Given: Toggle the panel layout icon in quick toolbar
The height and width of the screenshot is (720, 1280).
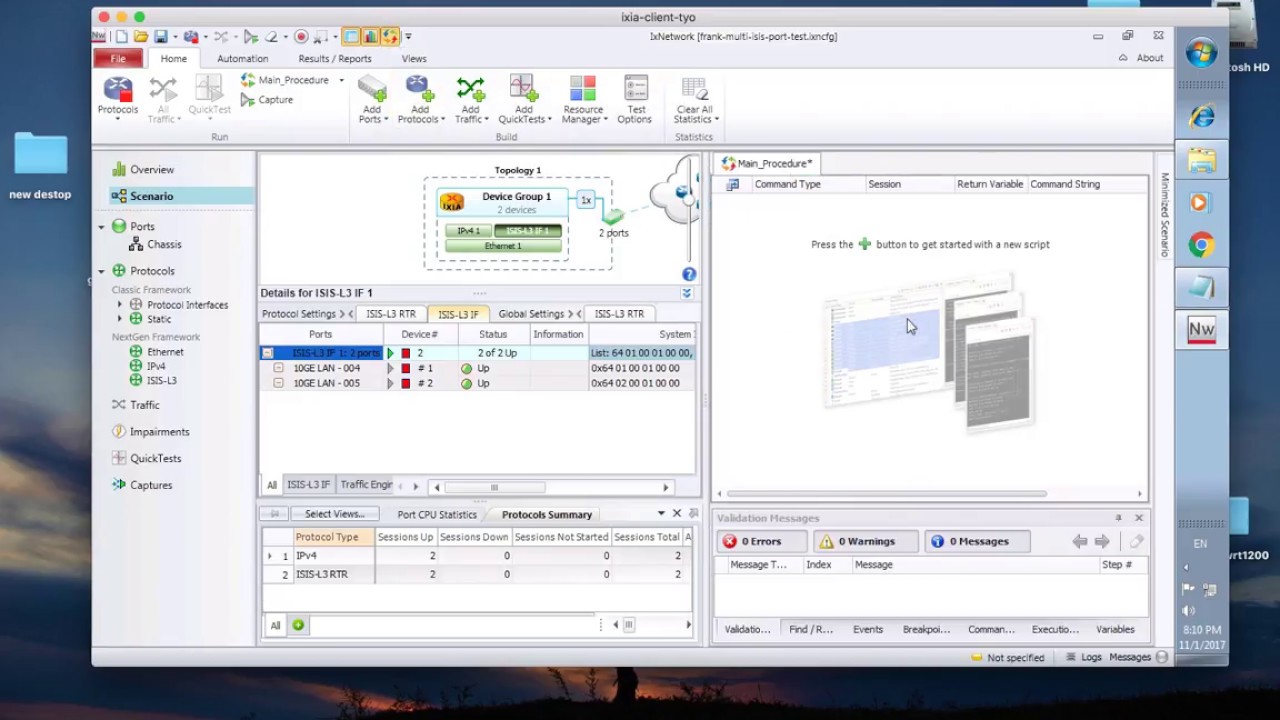Looking at the screenshot, I should click(x=351, y=37).
